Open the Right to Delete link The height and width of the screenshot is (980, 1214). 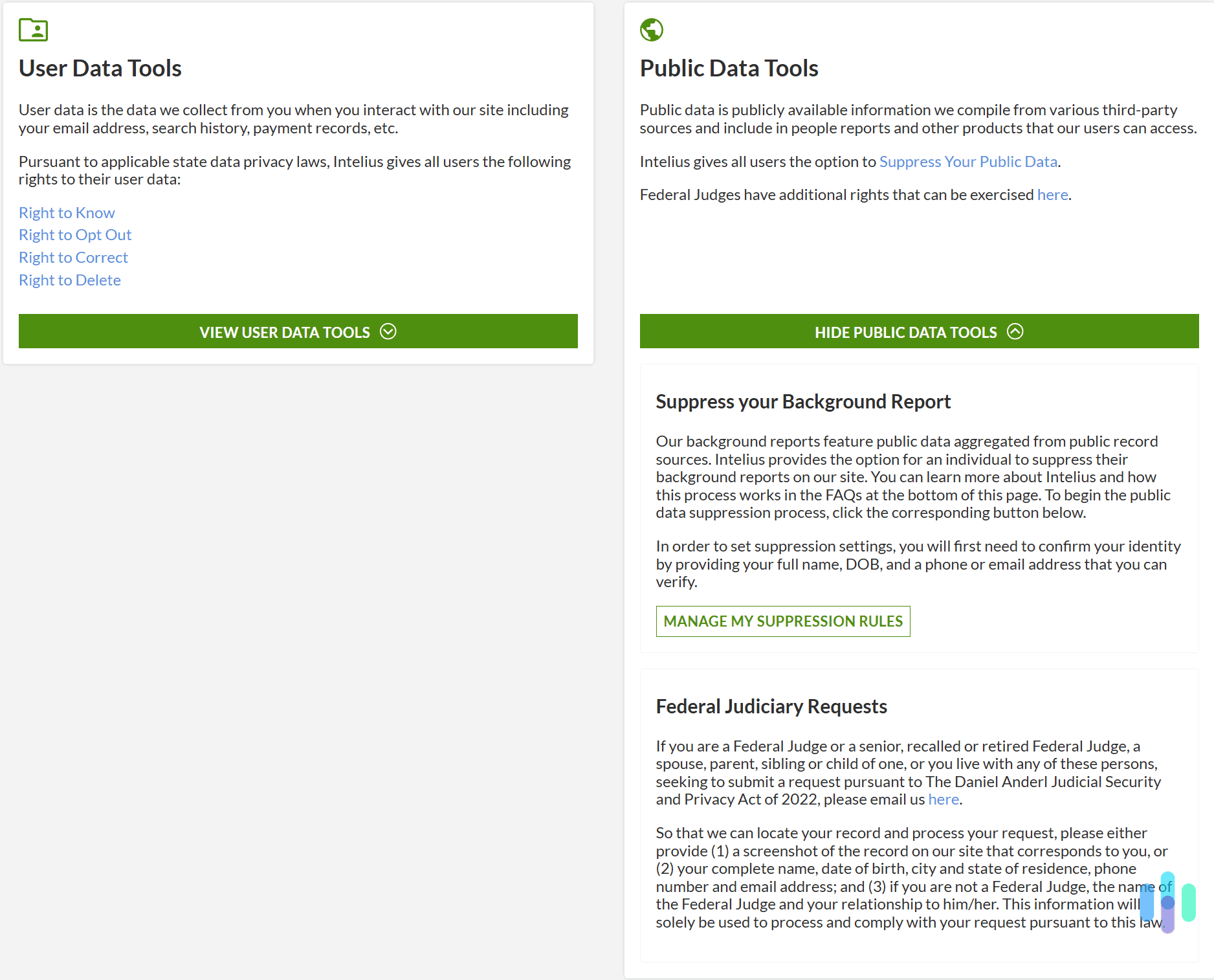69,280
